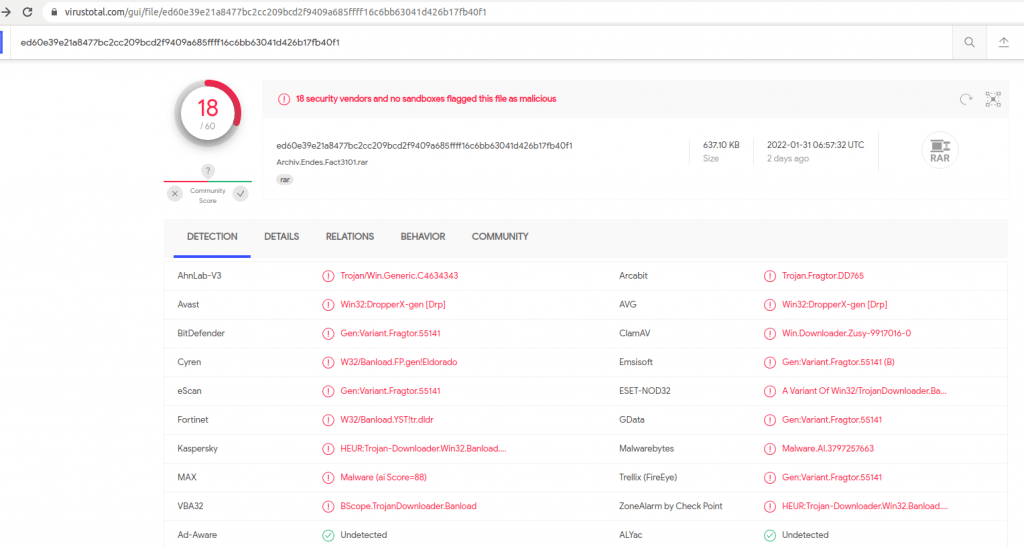Reanalyze the file with the circular arrow icon
This screenshot has width=1024, height=548.
[x=966, y=99]
